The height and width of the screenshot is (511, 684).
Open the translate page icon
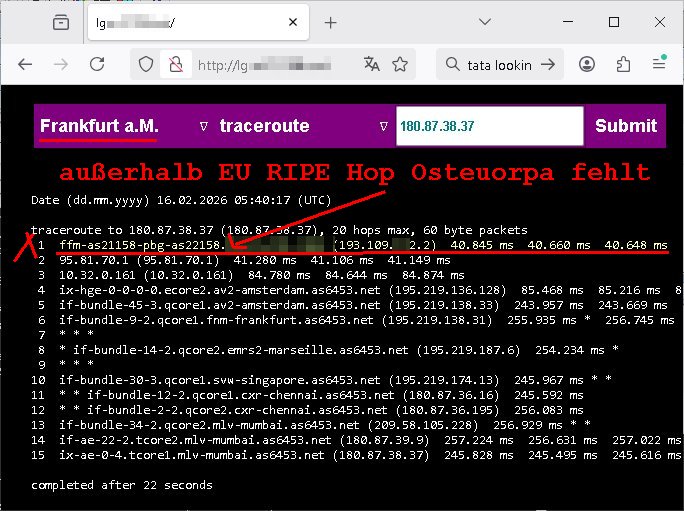point(372,64)
